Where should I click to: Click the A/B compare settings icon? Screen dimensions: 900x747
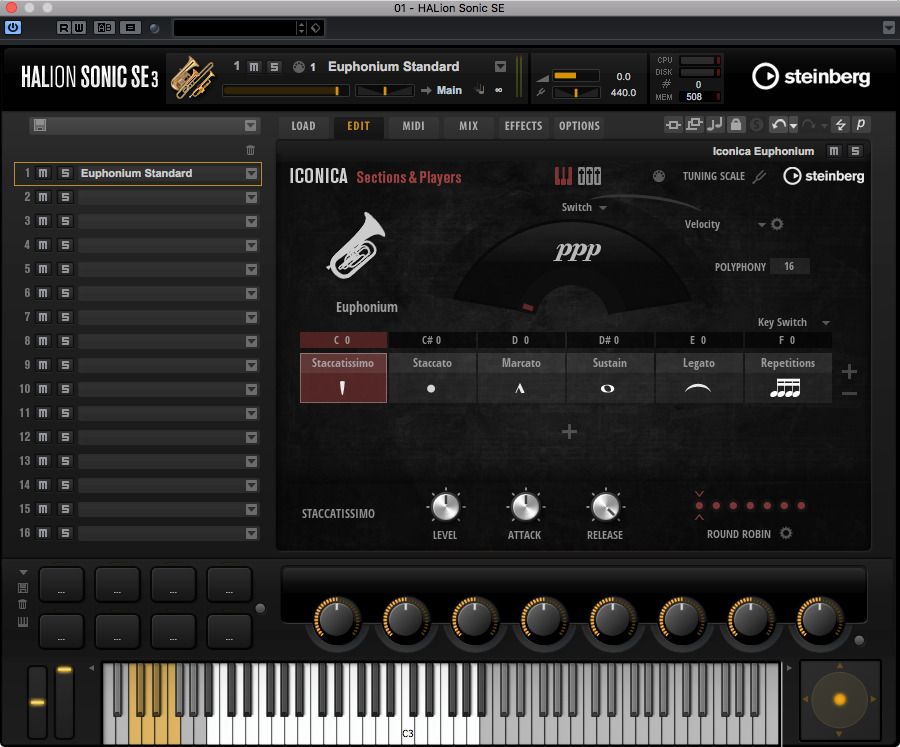tap(104, 27)
